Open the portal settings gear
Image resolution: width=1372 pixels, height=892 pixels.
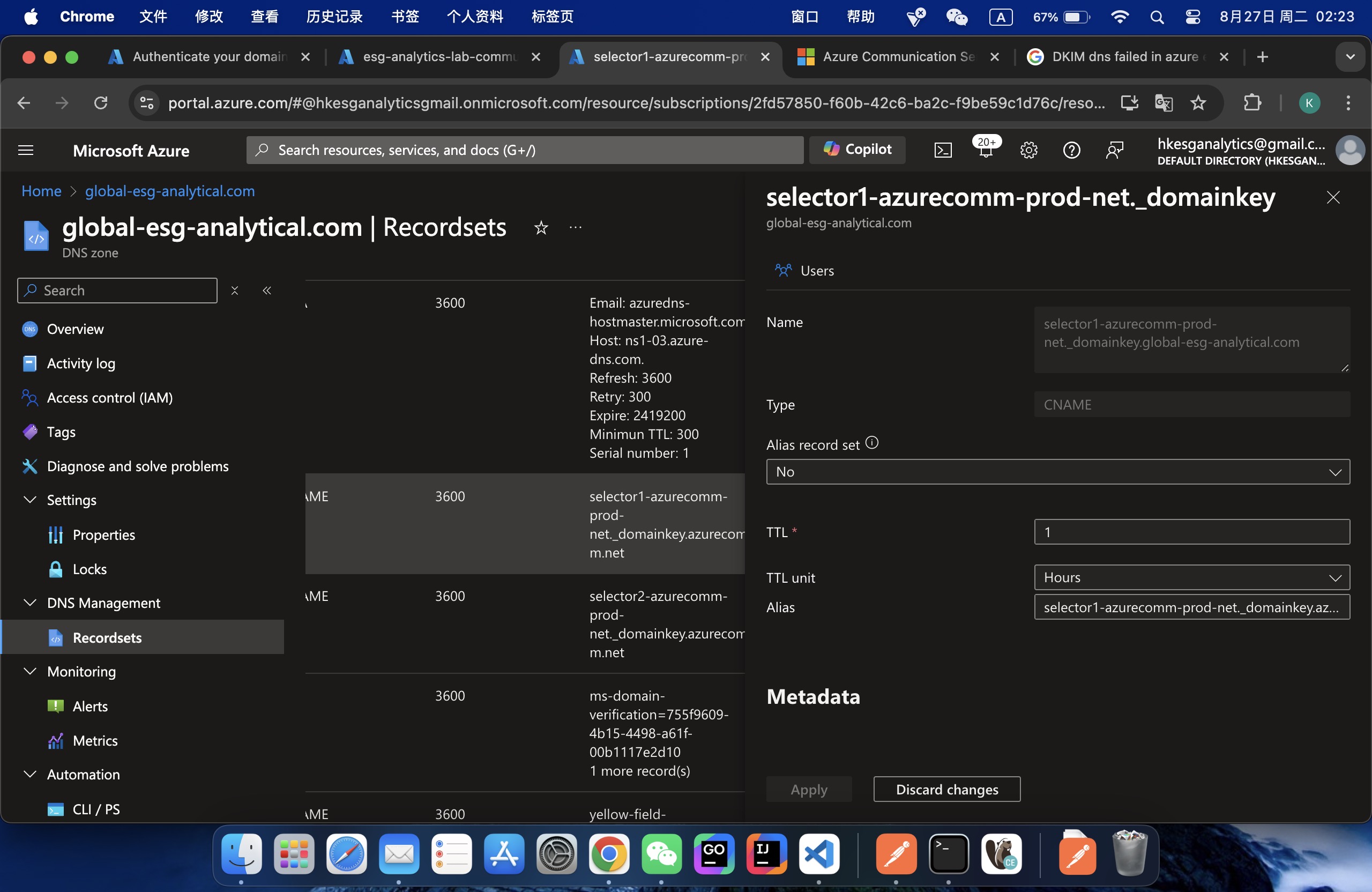coord(1028,151)
